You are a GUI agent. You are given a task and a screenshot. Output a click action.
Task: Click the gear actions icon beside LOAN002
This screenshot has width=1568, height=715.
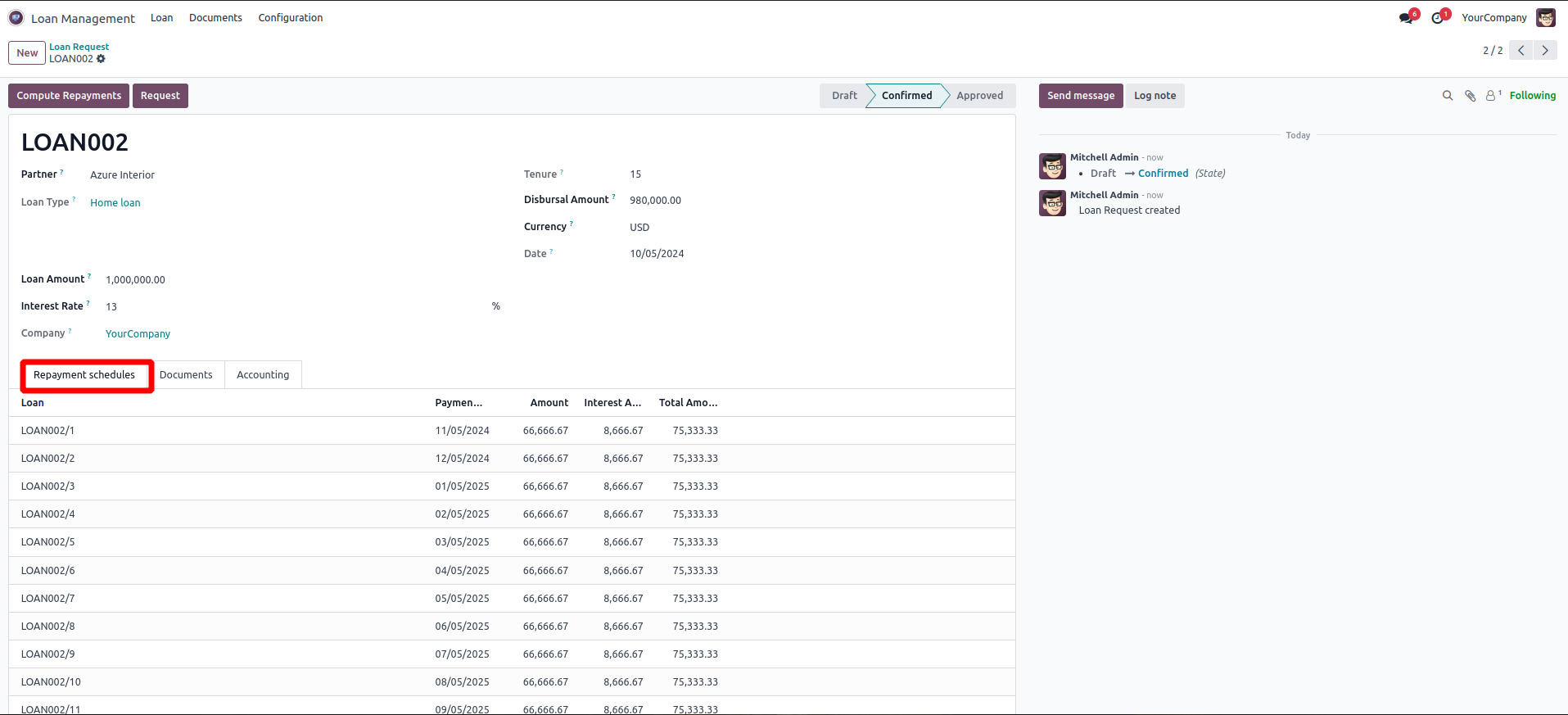[x=102, y=59]
